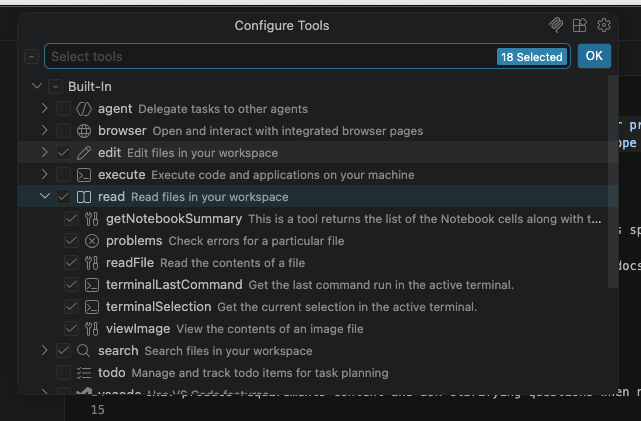Uncheck the read tool checkbox
Viewport: 641px width, 421px height.
click(63, 197)
